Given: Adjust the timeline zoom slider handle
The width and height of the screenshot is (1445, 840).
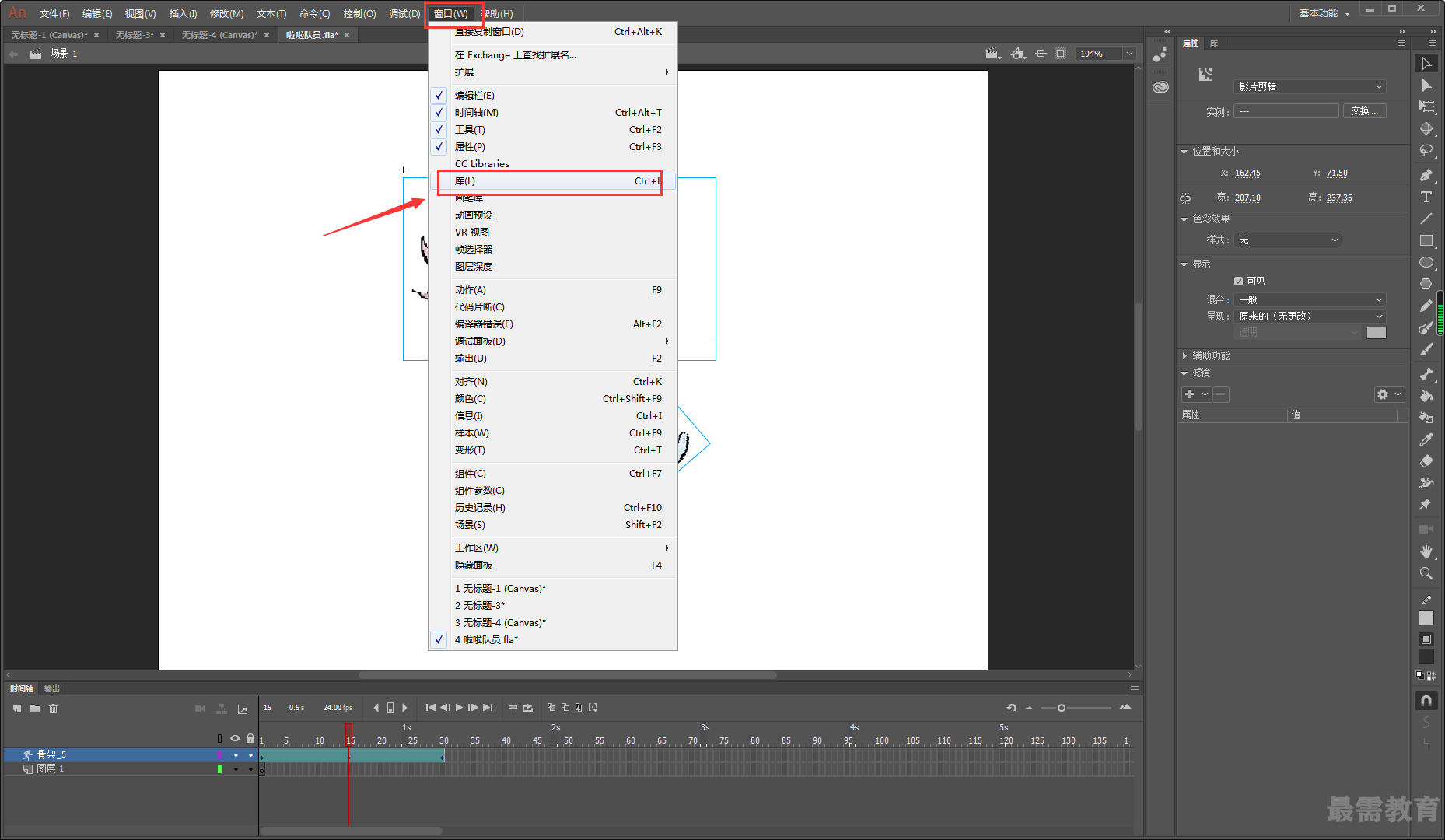Looking at the screenshot, I should [x=1062, y=708].
